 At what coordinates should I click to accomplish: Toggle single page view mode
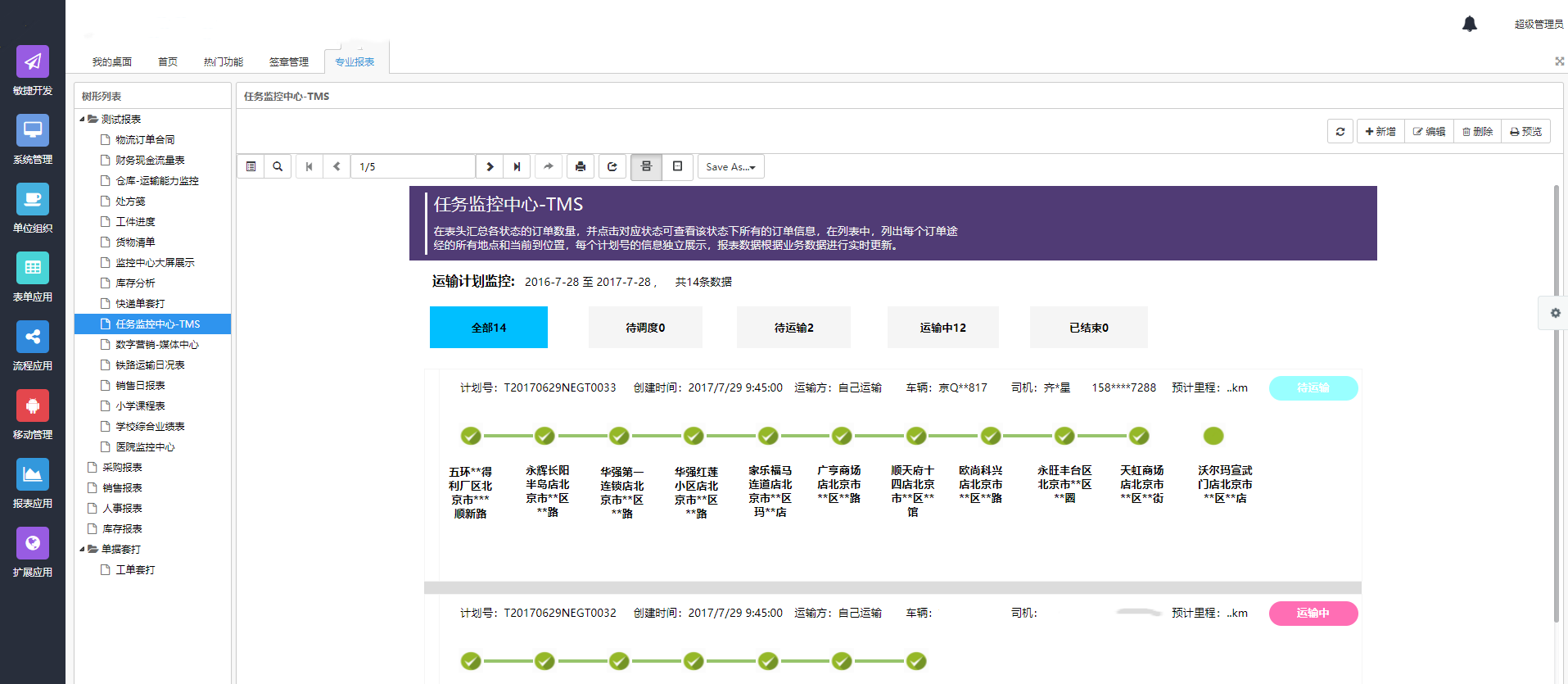click(x=678, y=166)
